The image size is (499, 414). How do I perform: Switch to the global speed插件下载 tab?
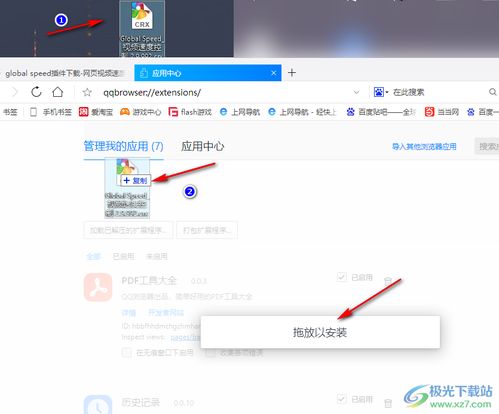(63, 73)
